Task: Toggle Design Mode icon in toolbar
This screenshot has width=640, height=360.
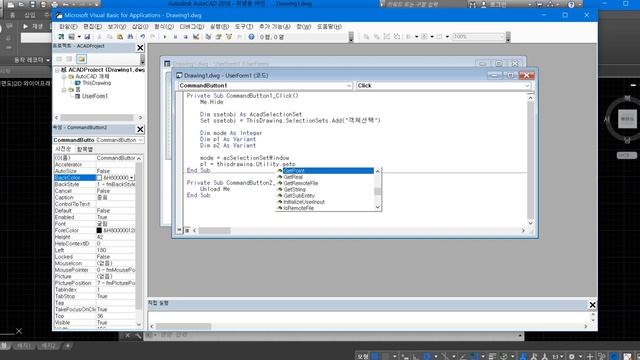Action: [x=196, y=37]
